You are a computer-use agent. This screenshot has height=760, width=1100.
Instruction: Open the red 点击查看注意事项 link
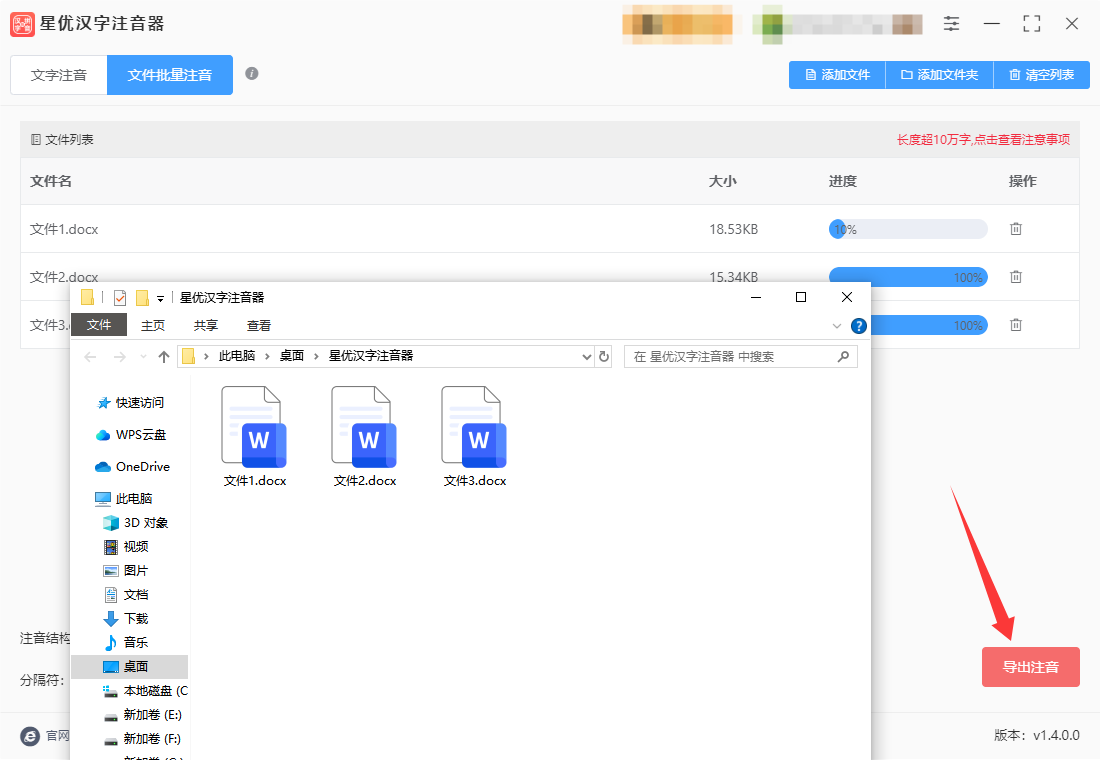click(1021, 140)
